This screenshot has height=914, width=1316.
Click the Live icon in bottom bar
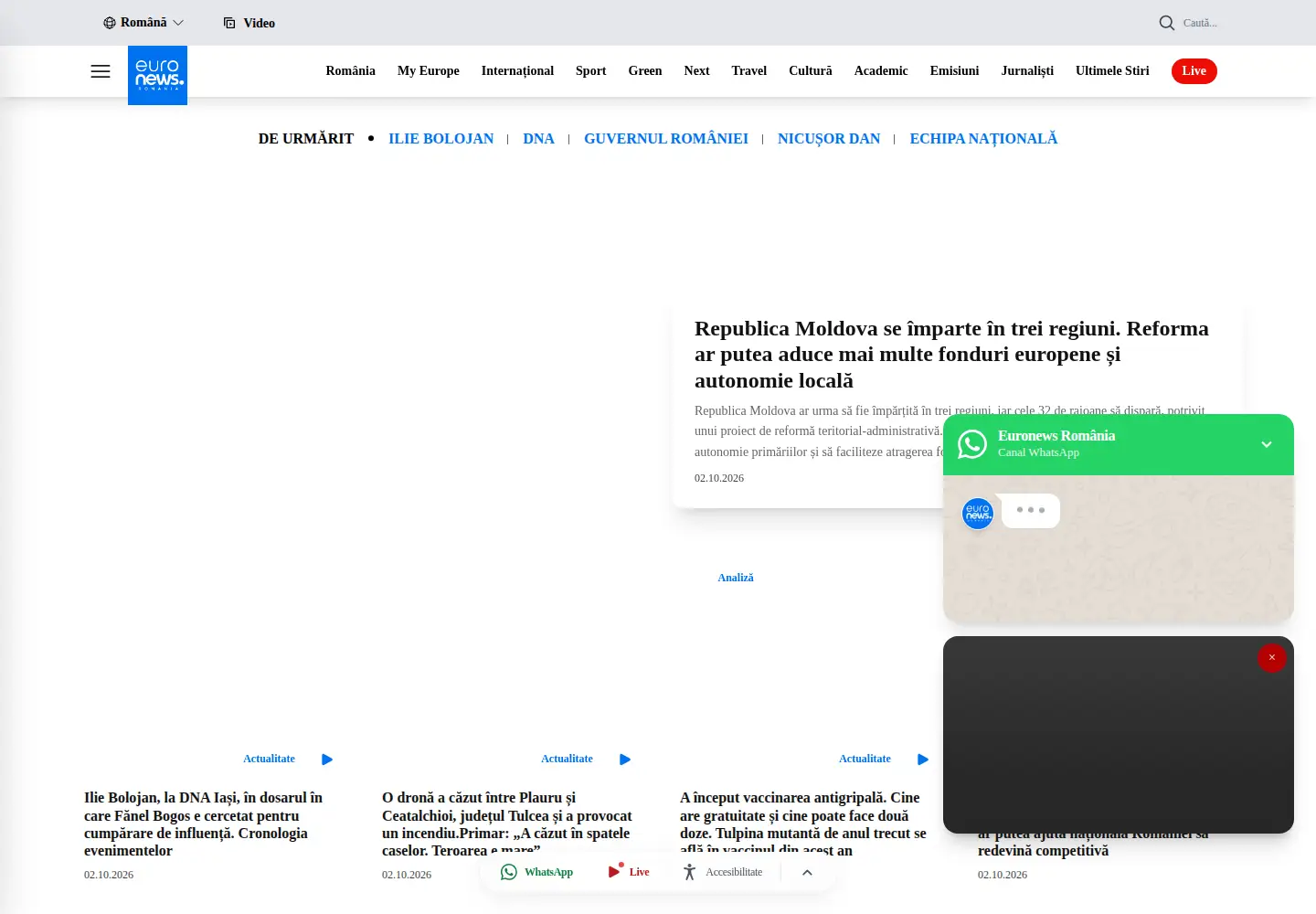point(616,871)
